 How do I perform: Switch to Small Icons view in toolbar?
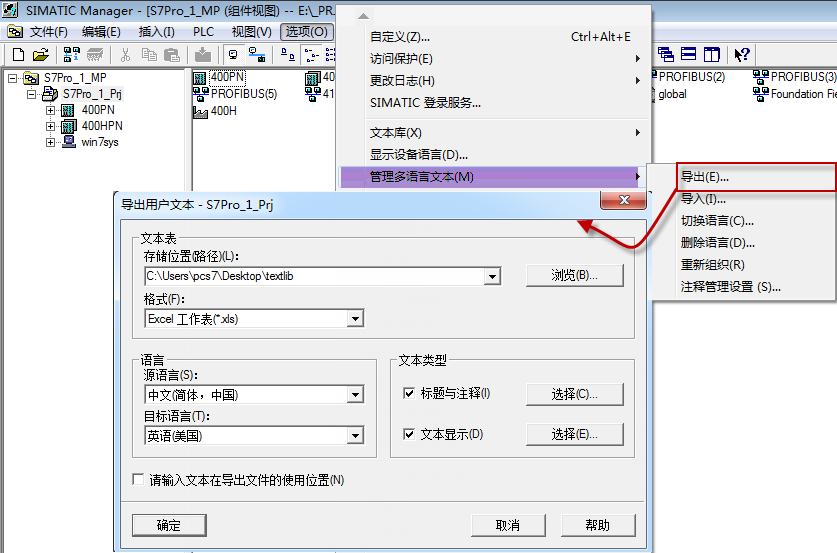[311, 54]
